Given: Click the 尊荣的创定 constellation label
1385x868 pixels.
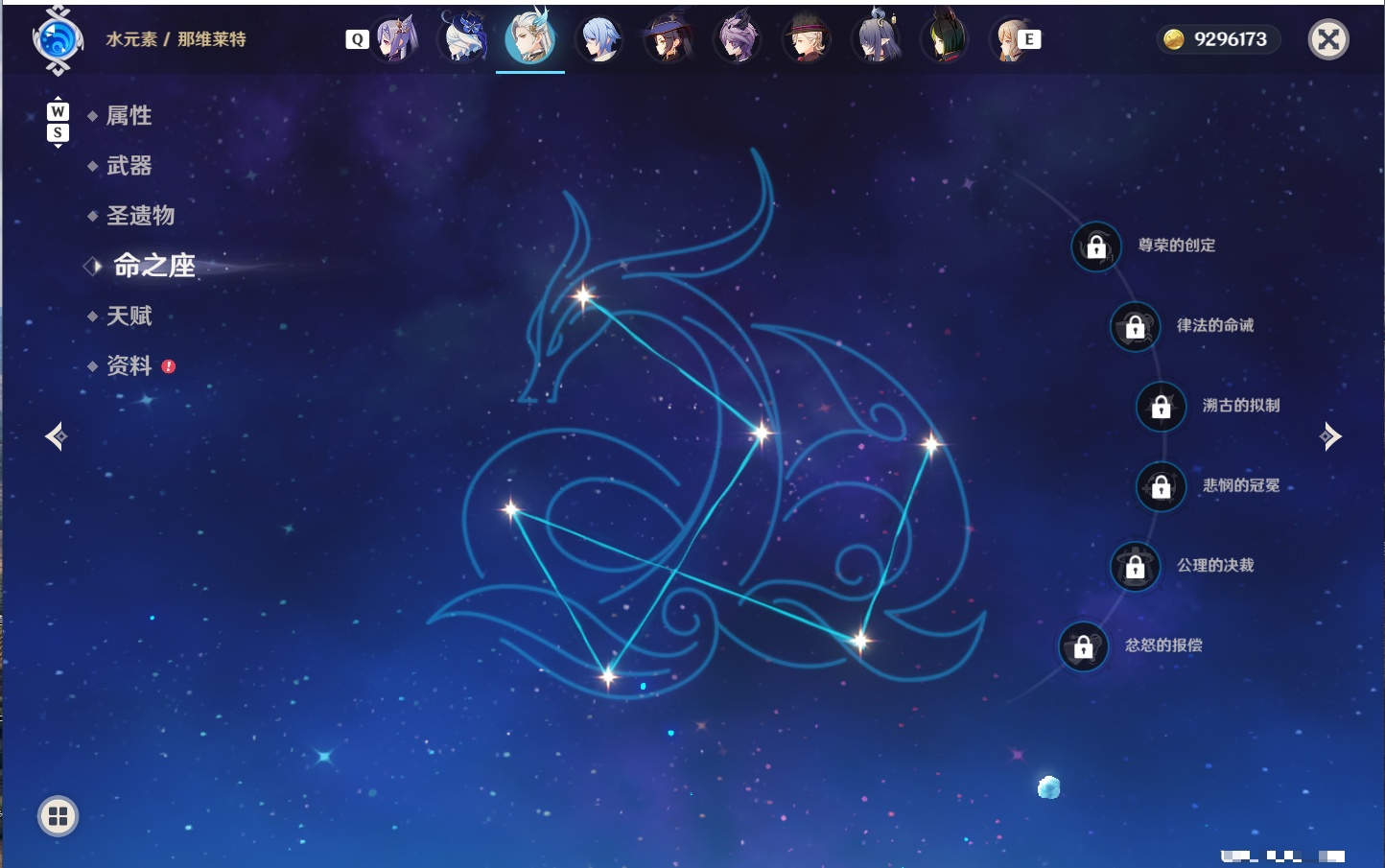Looking at the screenshot, I should coord(1177,246).
